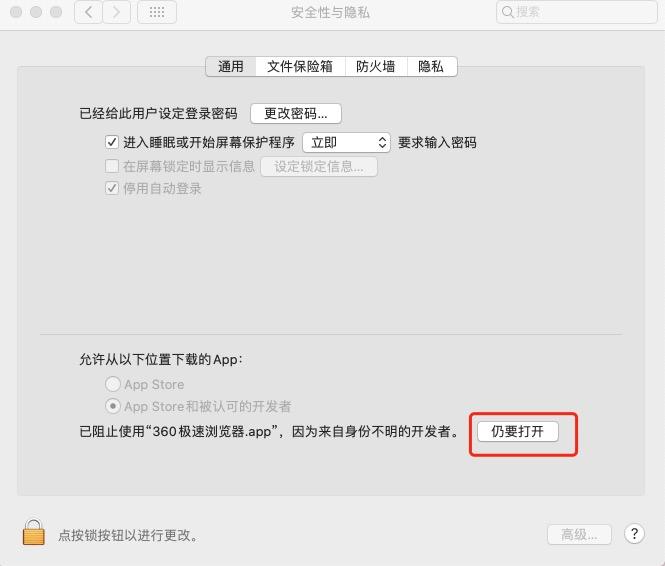Click the 仍要打开 button
The height and width of the screenshot is (566, 665).
(518, 432)
